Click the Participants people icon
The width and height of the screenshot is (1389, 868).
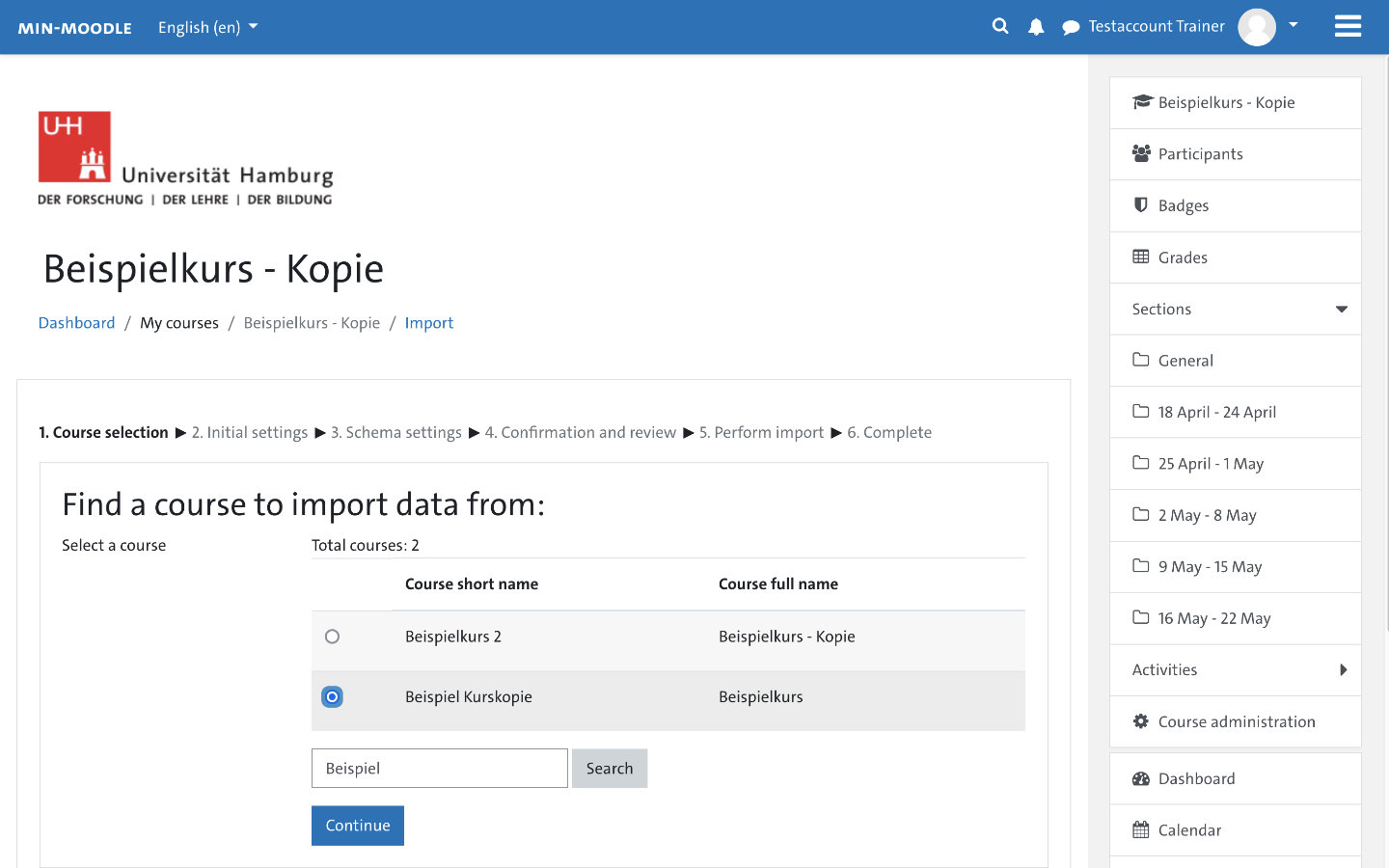(1141, 153)
